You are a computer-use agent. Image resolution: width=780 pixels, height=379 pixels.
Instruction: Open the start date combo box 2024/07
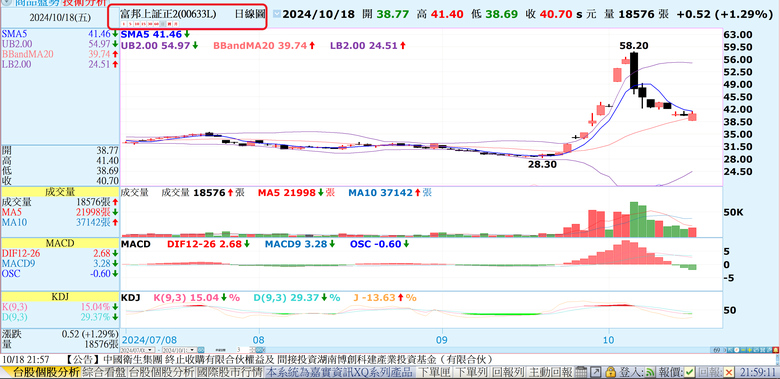click(x=137, y=350)
